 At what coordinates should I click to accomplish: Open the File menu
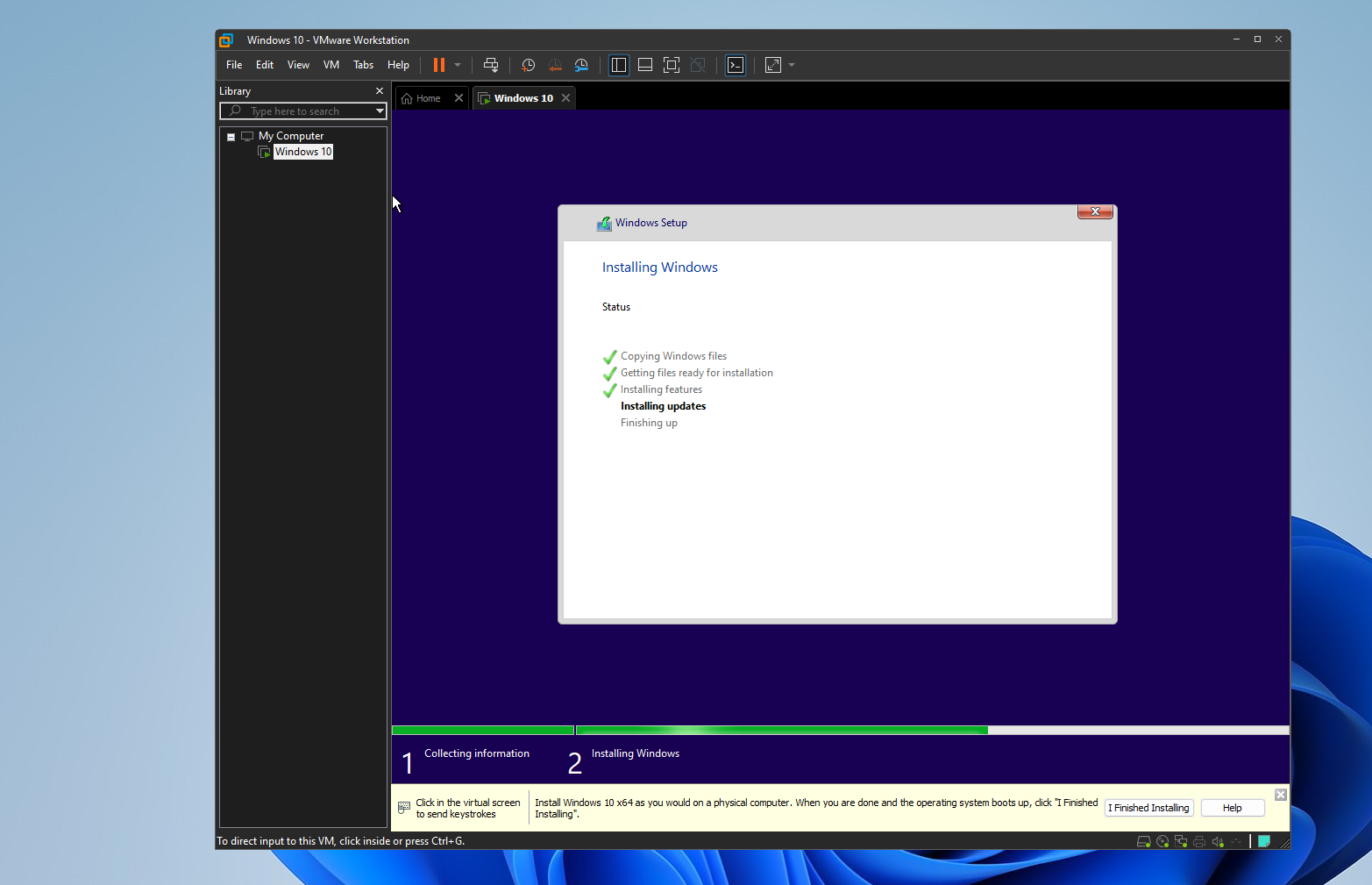(234, 65)
